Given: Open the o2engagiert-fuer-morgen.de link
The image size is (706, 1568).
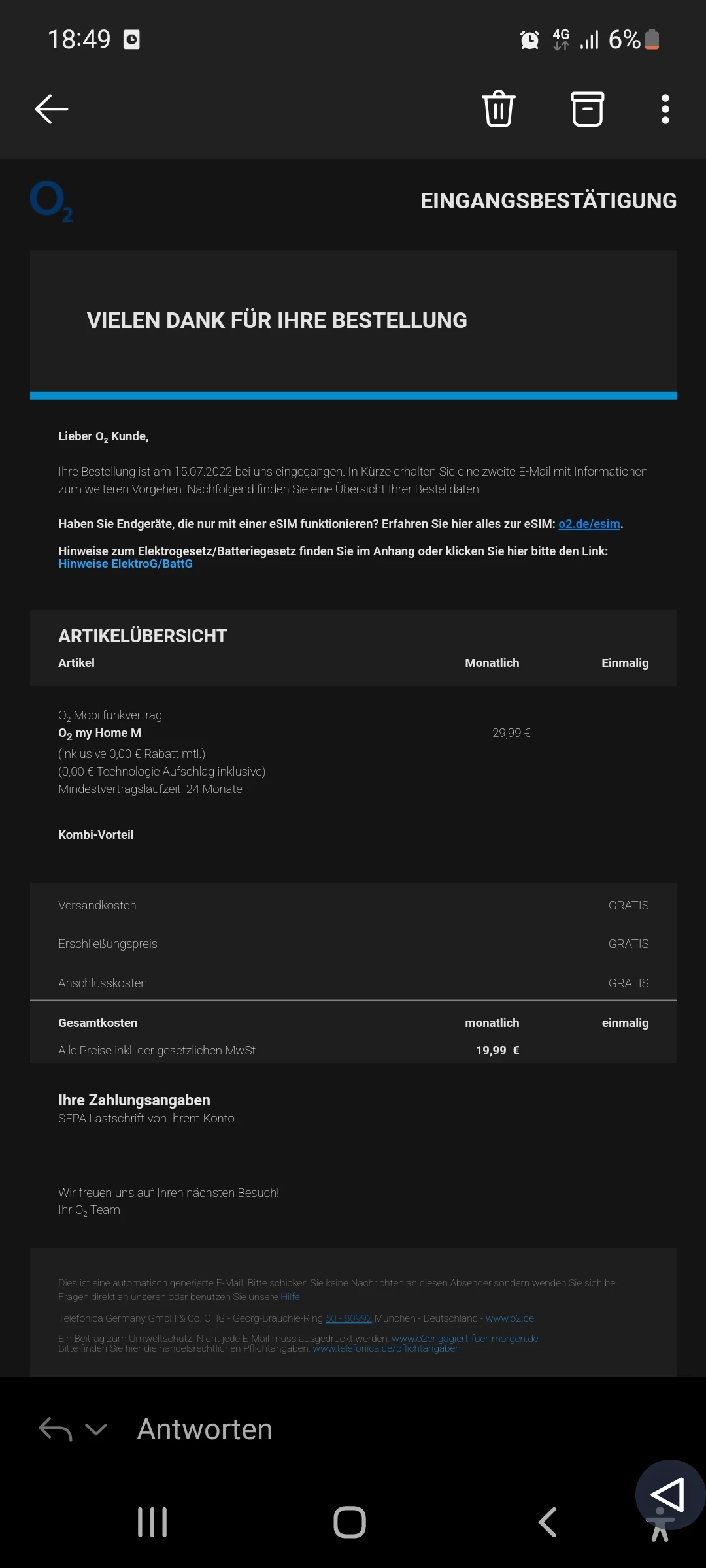Looking at the screenshot, I should (x=465, y=1339).
